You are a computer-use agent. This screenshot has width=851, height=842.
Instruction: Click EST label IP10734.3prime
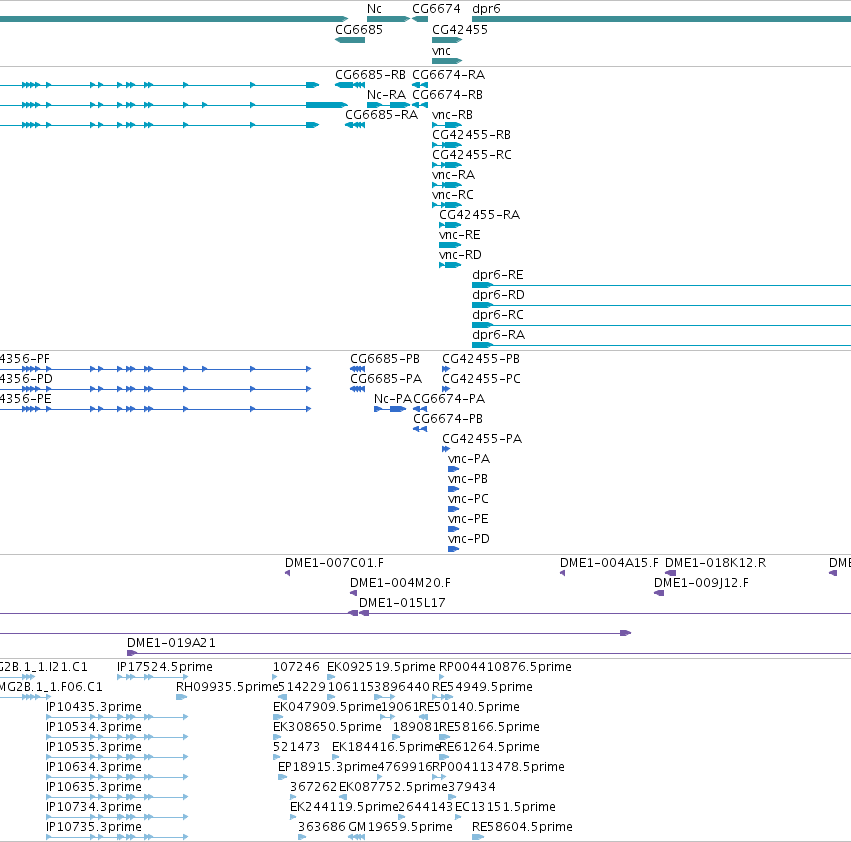pos(94,807)
